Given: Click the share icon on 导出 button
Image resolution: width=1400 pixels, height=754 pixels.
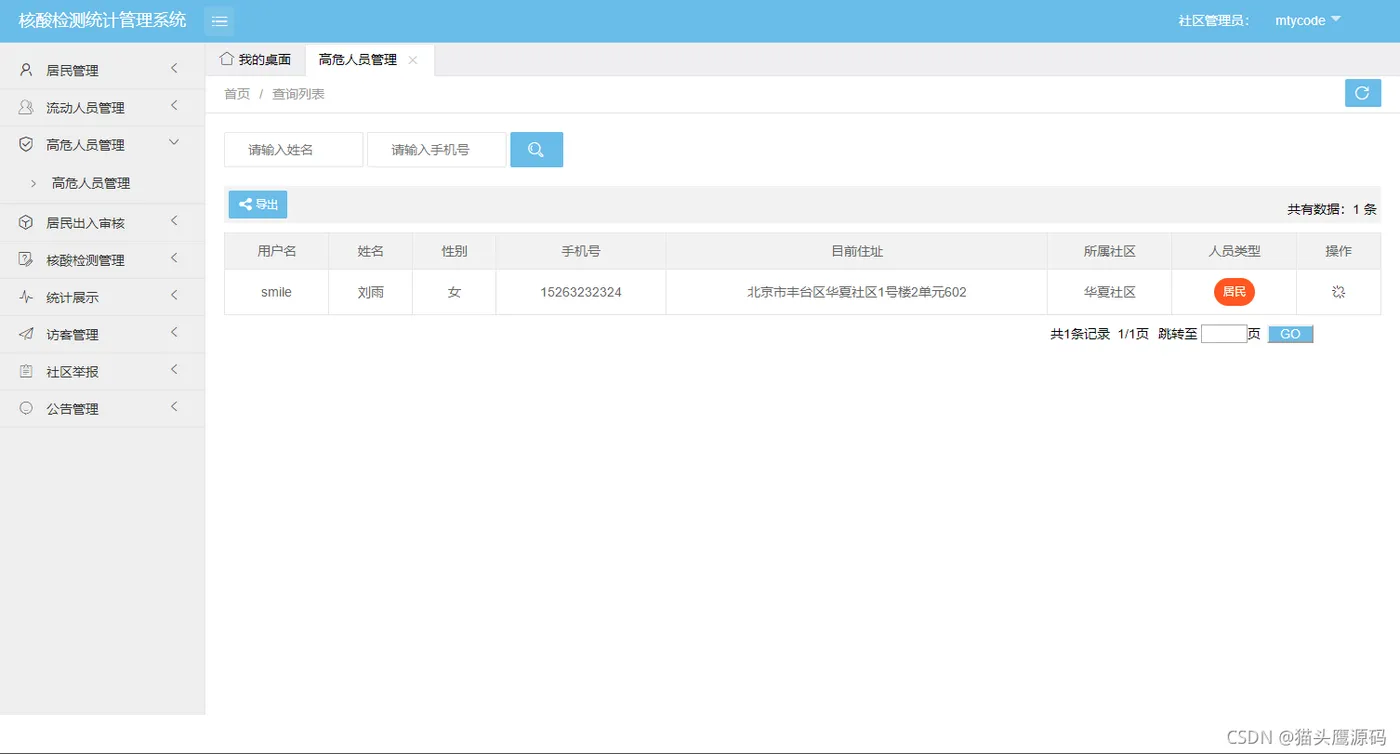Looking at the screenshot, I should point(245,204).
